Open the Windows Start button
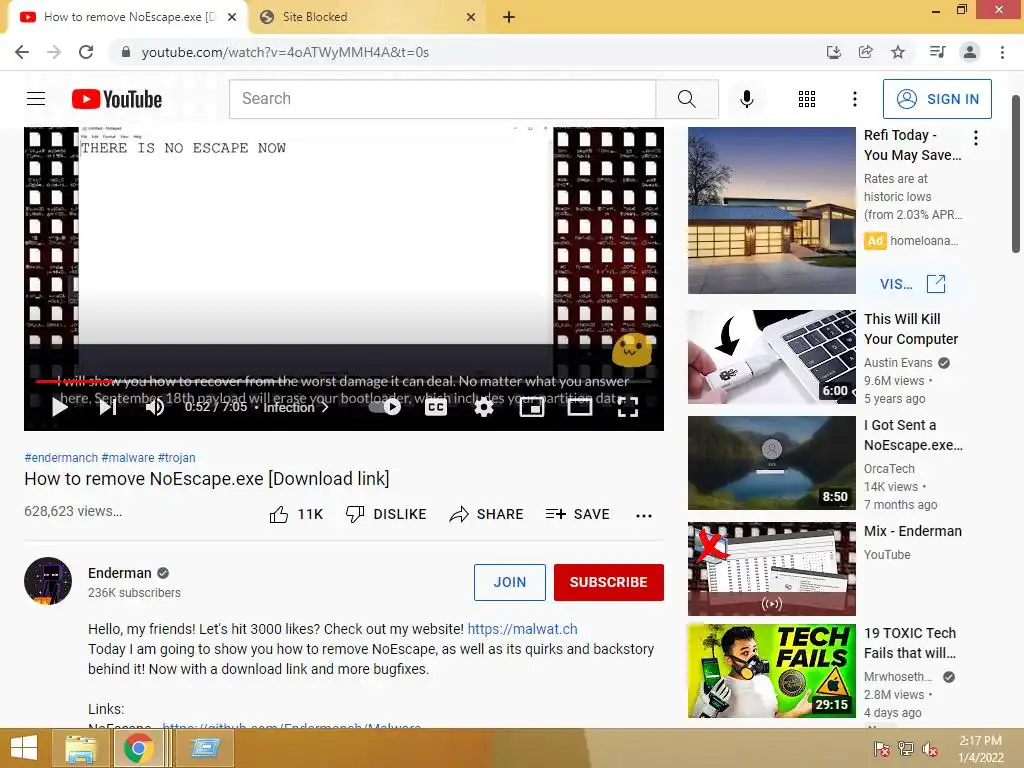 point(24,748)
